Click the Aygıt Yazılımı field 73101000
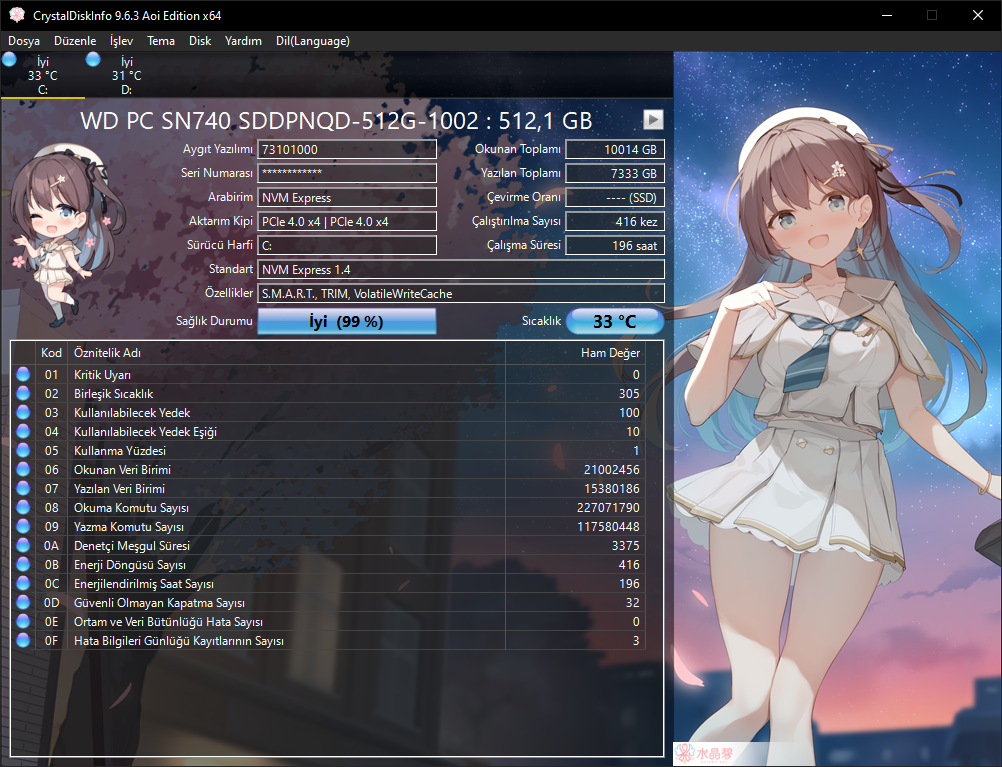Image resolution: width=1002 pixels, height=767 pixels. click(347, 150)
